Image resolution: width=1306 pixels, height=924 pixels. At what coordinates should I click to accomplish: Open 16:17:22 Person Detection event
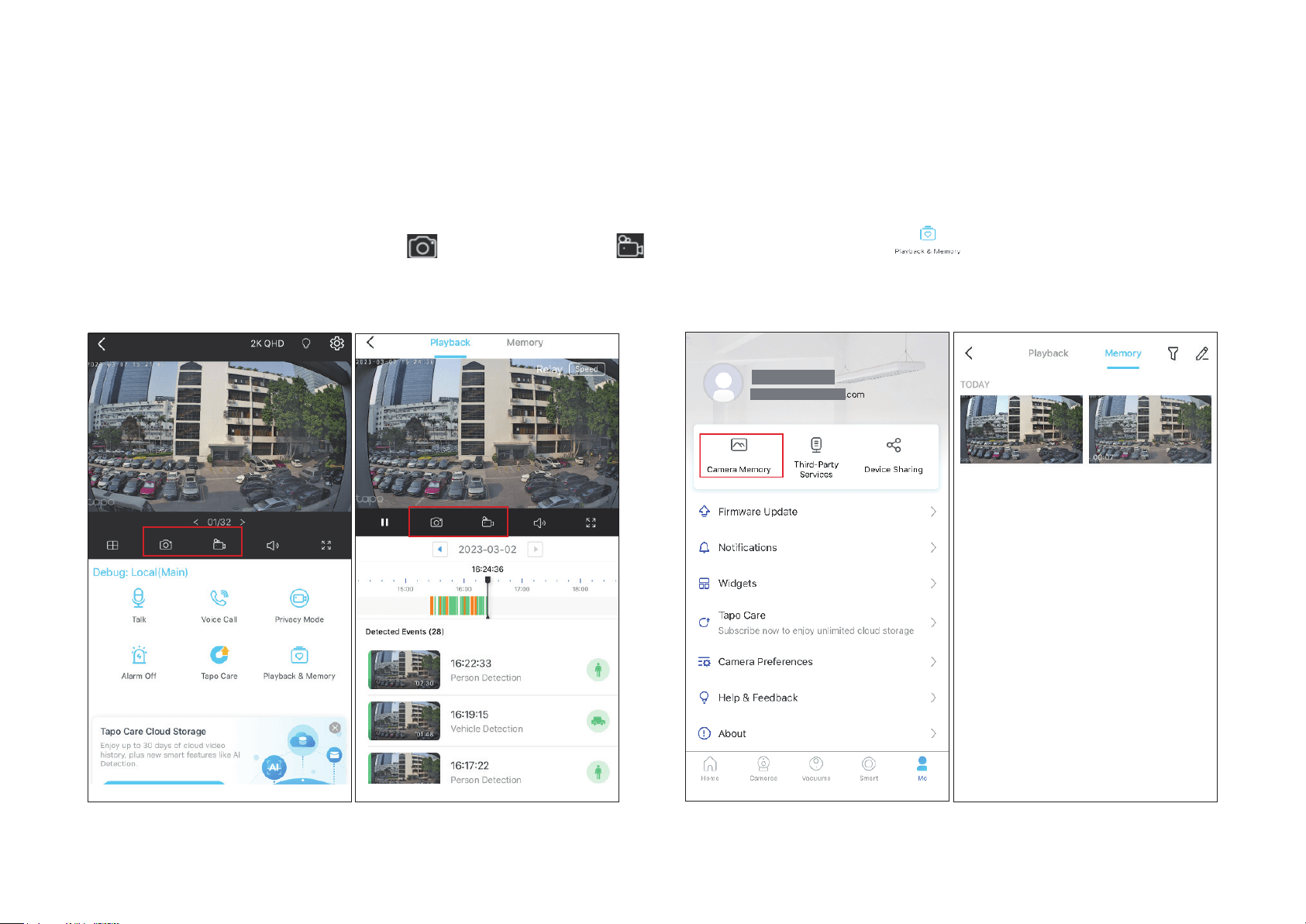pyautogui.click(x=488, y=768)
